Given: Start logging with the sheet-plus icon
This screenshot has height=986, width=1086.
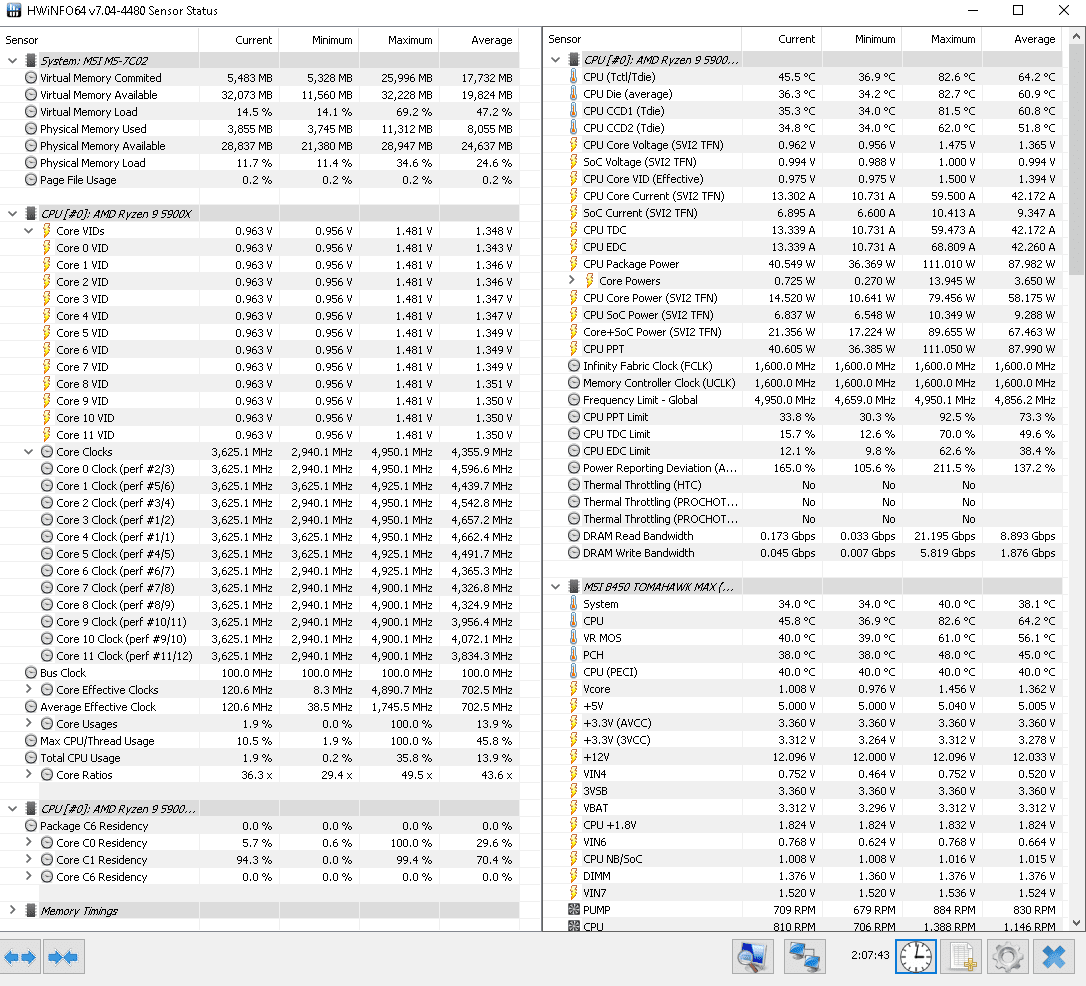Looking at the screenshot, I should coord(962,957).
